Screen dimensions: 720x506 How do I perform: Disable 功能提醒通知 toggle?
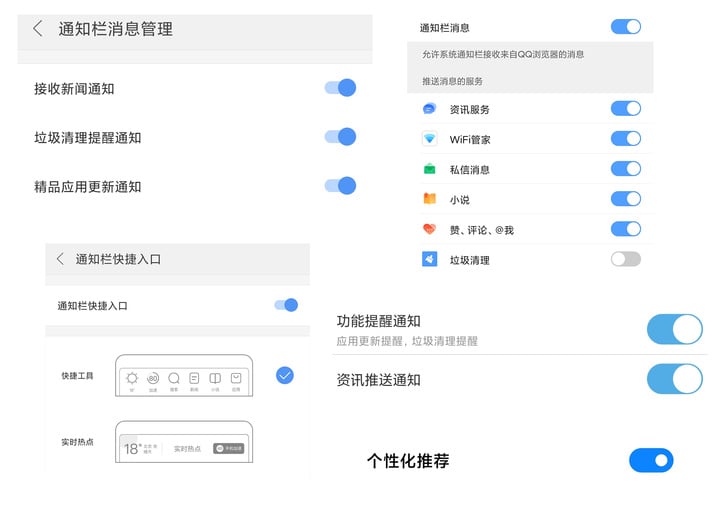pos(675,329)
